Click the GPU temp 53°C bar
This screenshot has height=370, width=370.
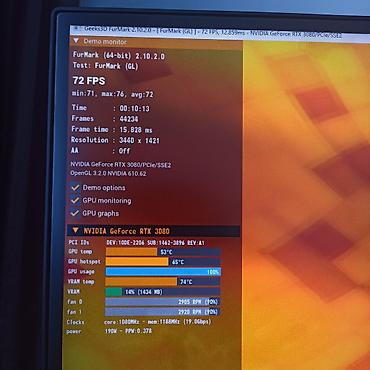(163, 252)
